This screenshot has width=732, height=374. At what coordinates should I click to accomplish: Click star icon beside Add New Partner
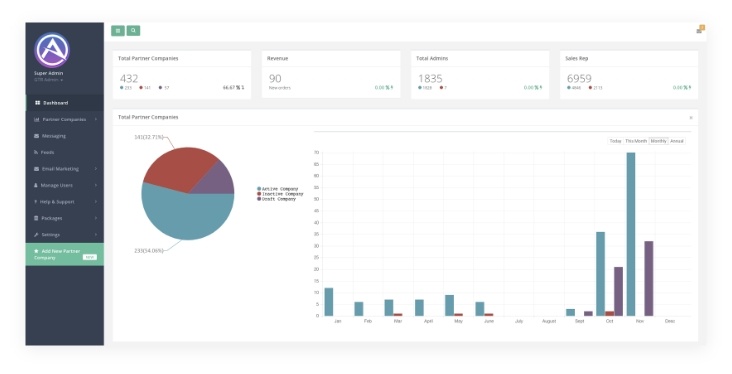(36, 251)
